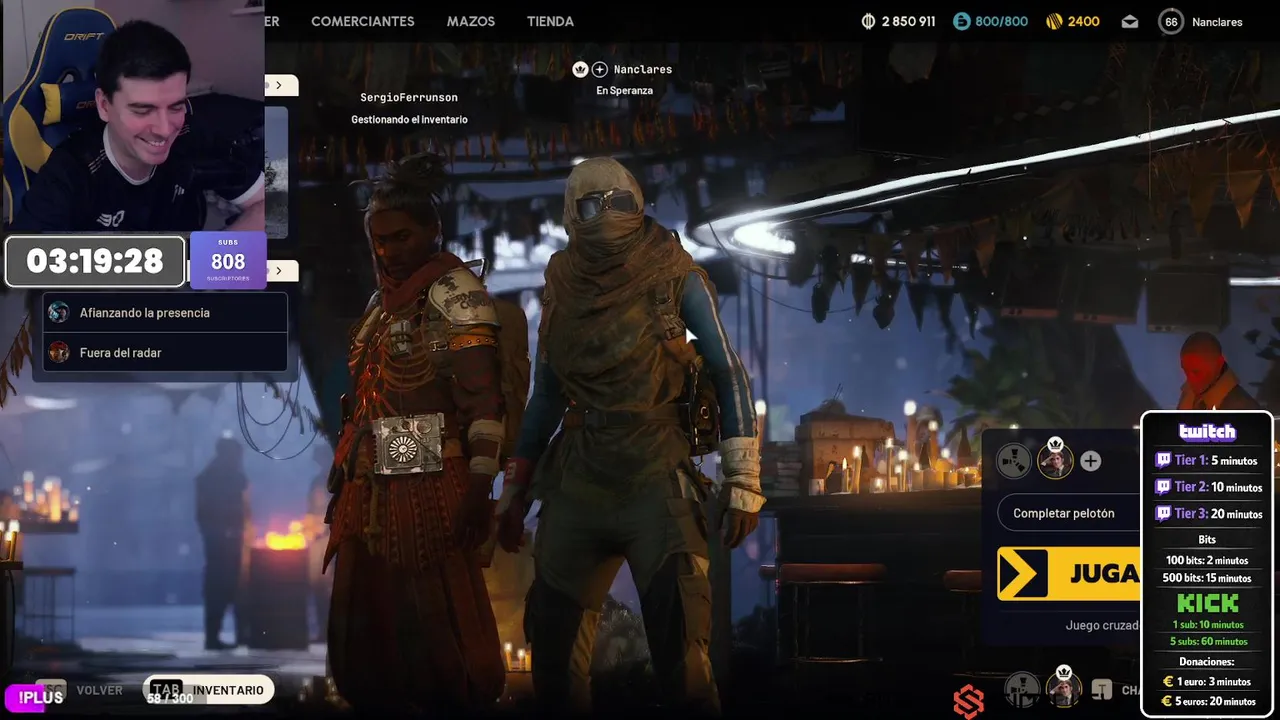
Task: Click the Tier 3 Twitch icon
Action: point(1163,513)
